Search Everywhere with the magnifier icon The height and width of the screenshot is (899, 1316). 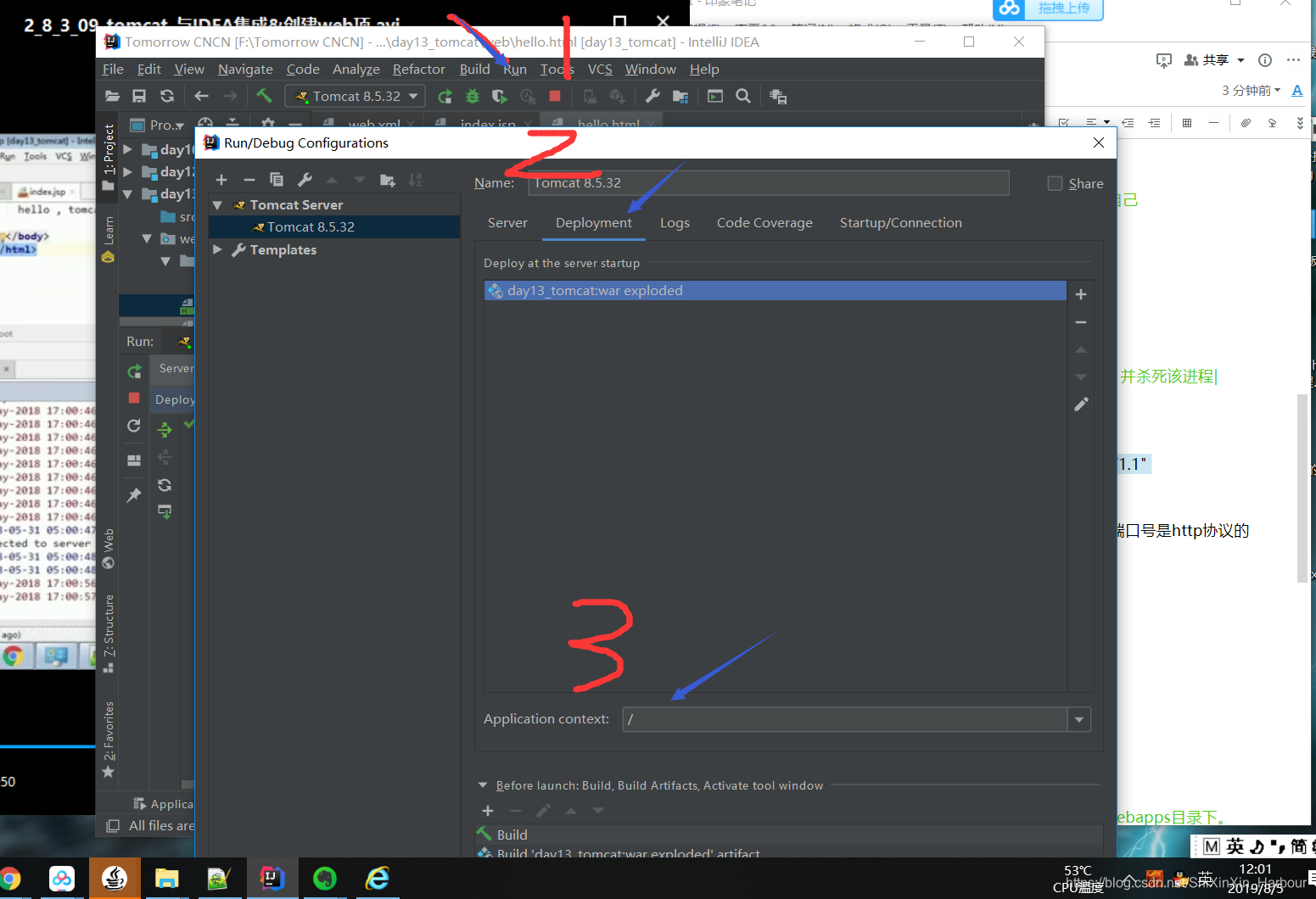(743, 96)
